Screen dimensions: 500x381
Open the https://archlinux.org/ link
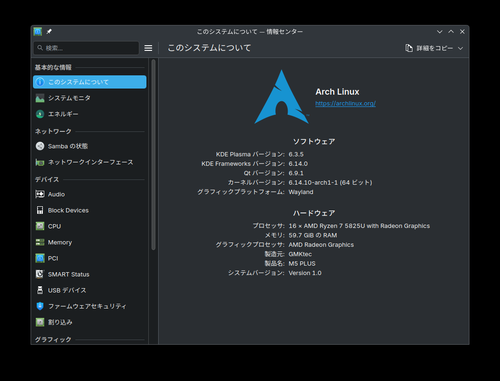pyautogui.click(x=345, y=103)
